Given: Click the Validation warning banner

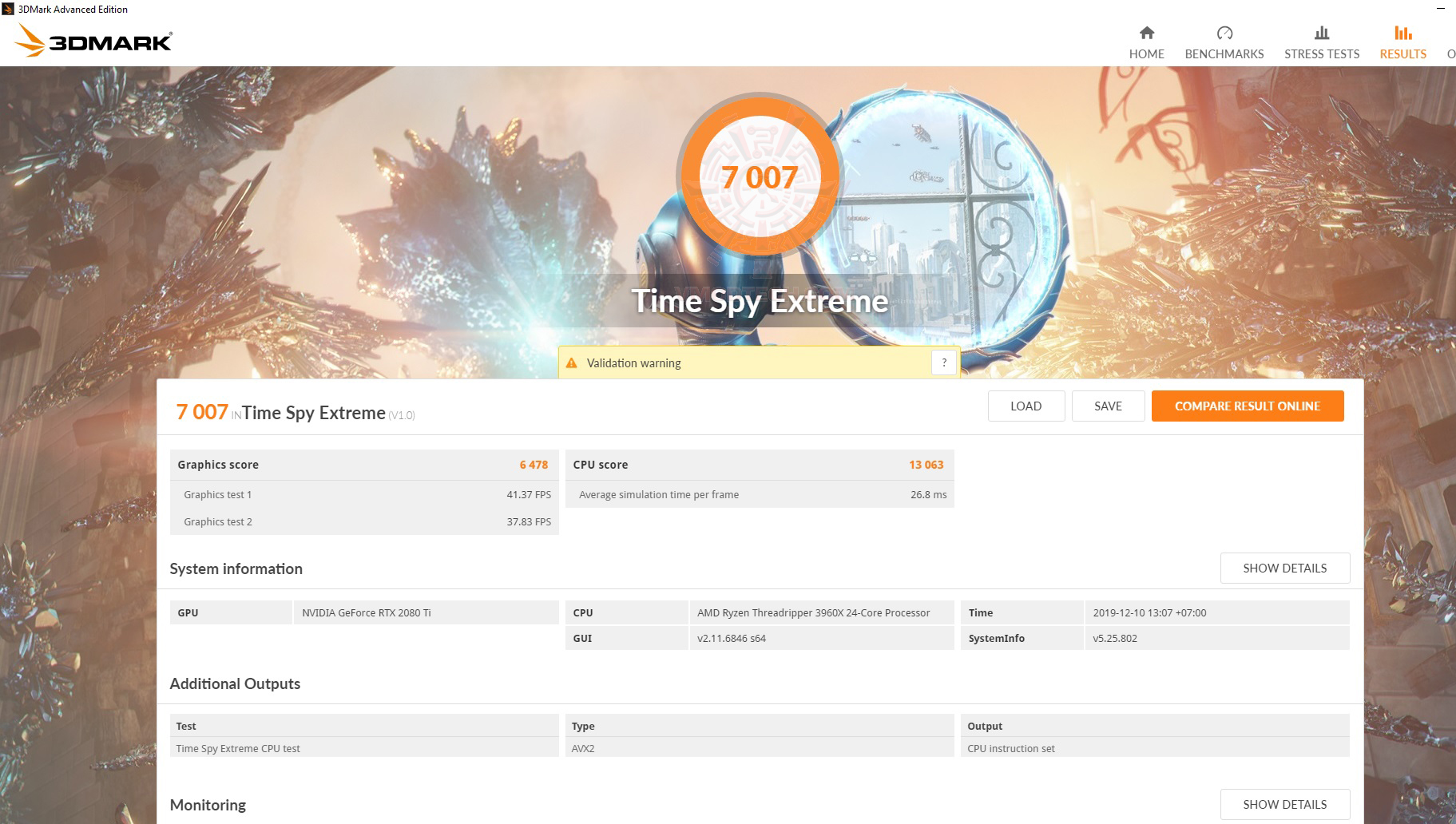Looking at the screenshot, I should [x=759, y=362].
